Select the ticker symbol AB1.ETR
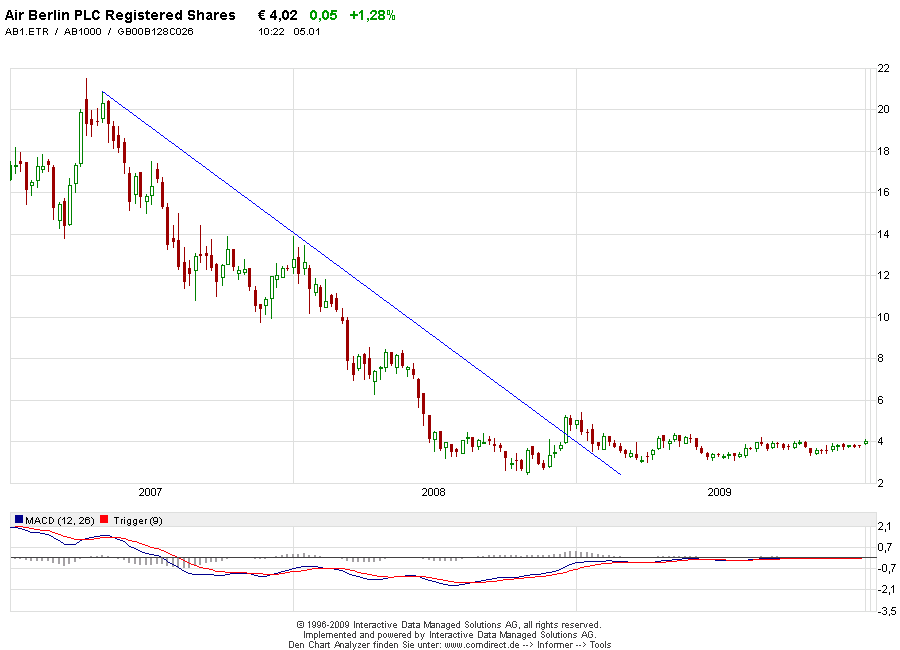The height and width of the screenshot is (650, 900). (x=26, y=32)
